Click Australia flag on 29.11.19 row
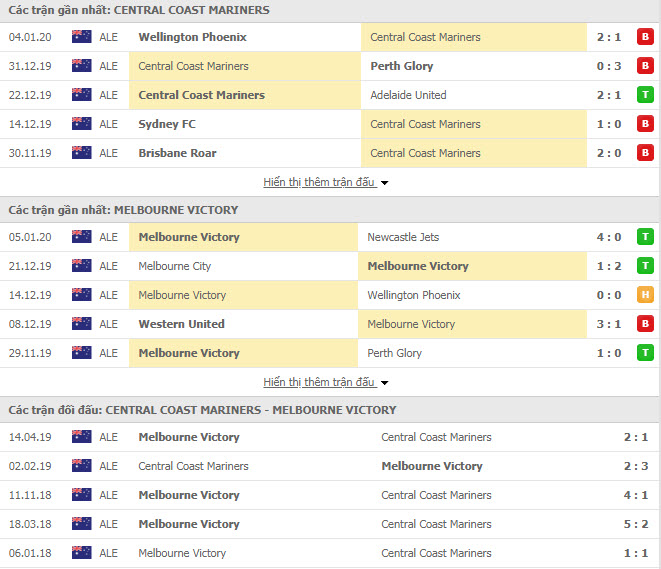Image resolution: width=661 pixels, height=569 pixels. (x=81, y=353)
